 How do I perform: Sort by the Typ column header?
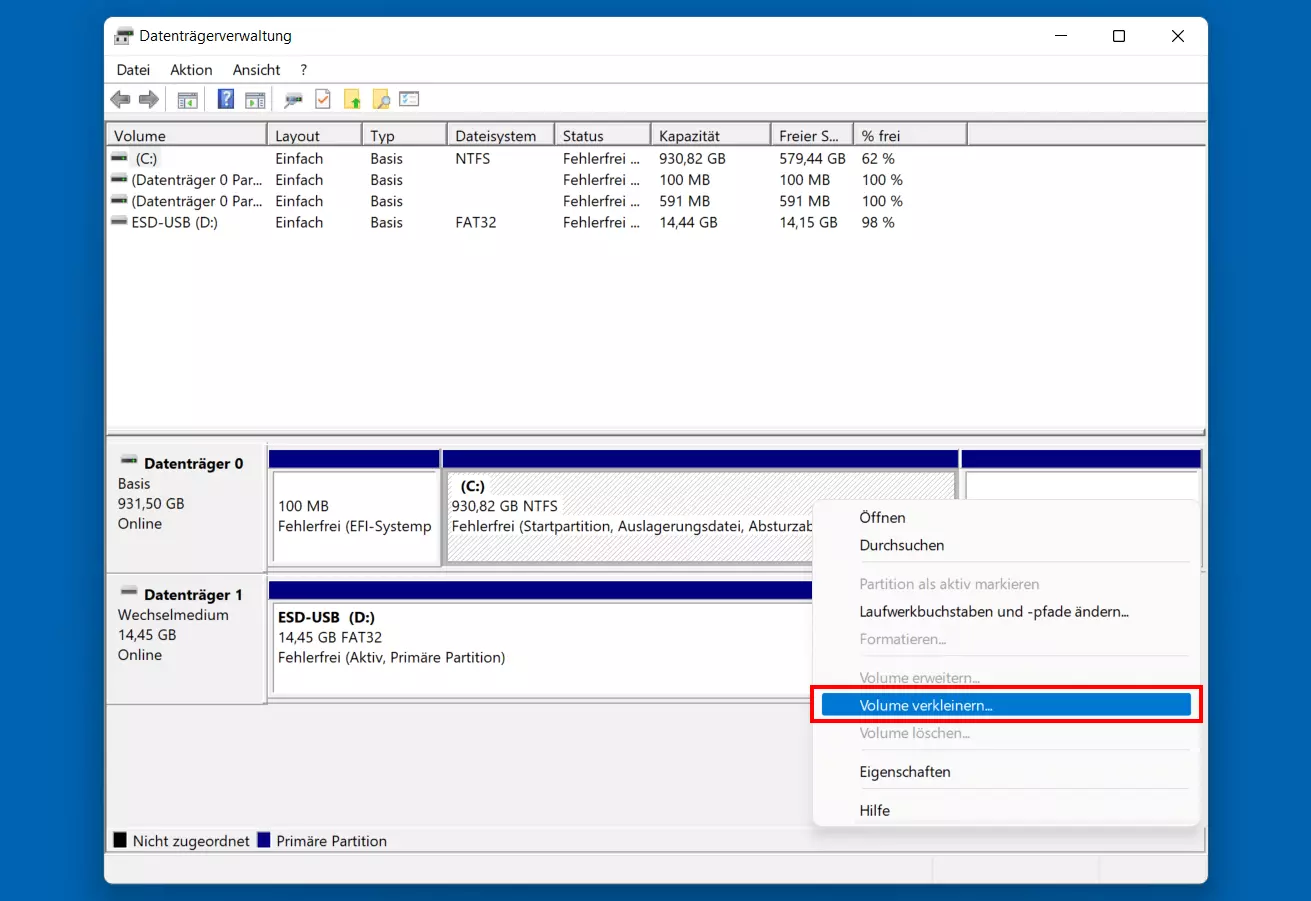[x=404, y=136]
